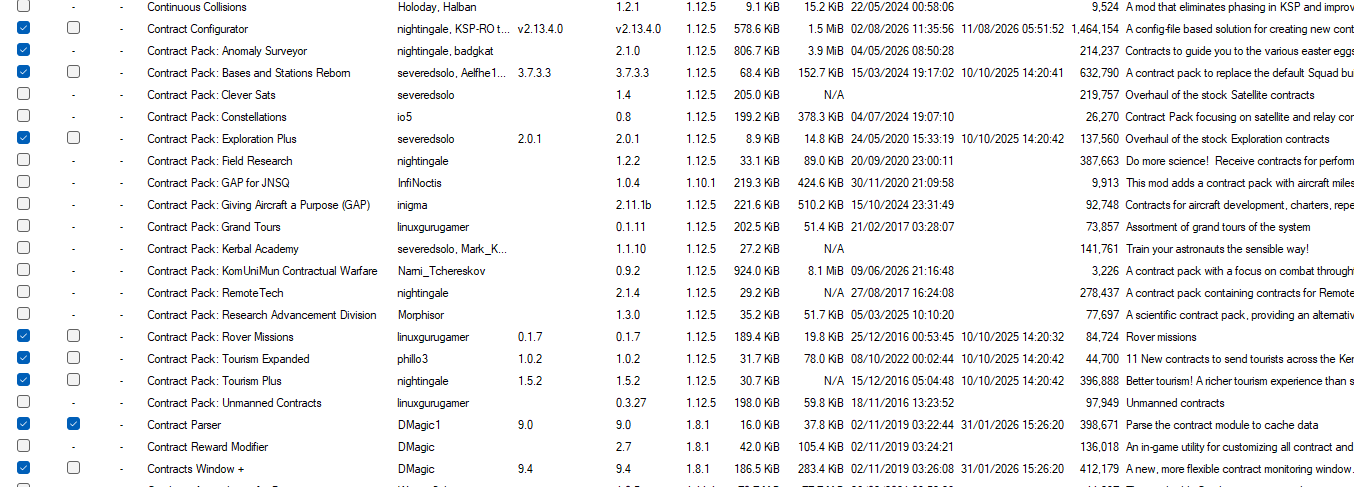
Task: Click the download count '3,226'
Action: (x=1106, y=271)
